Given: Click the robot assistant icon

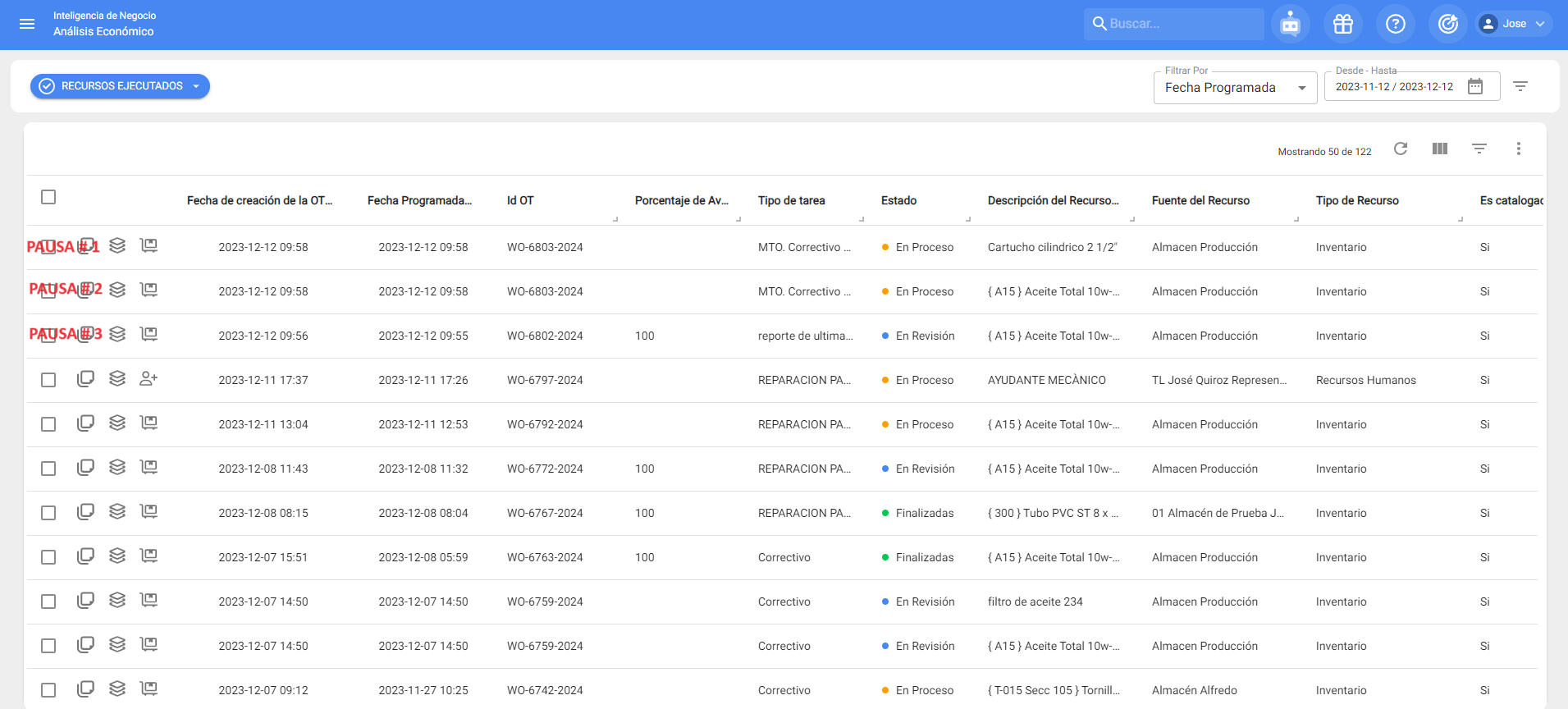Looking at the screenshot, I should click(x=1290, y=24).
